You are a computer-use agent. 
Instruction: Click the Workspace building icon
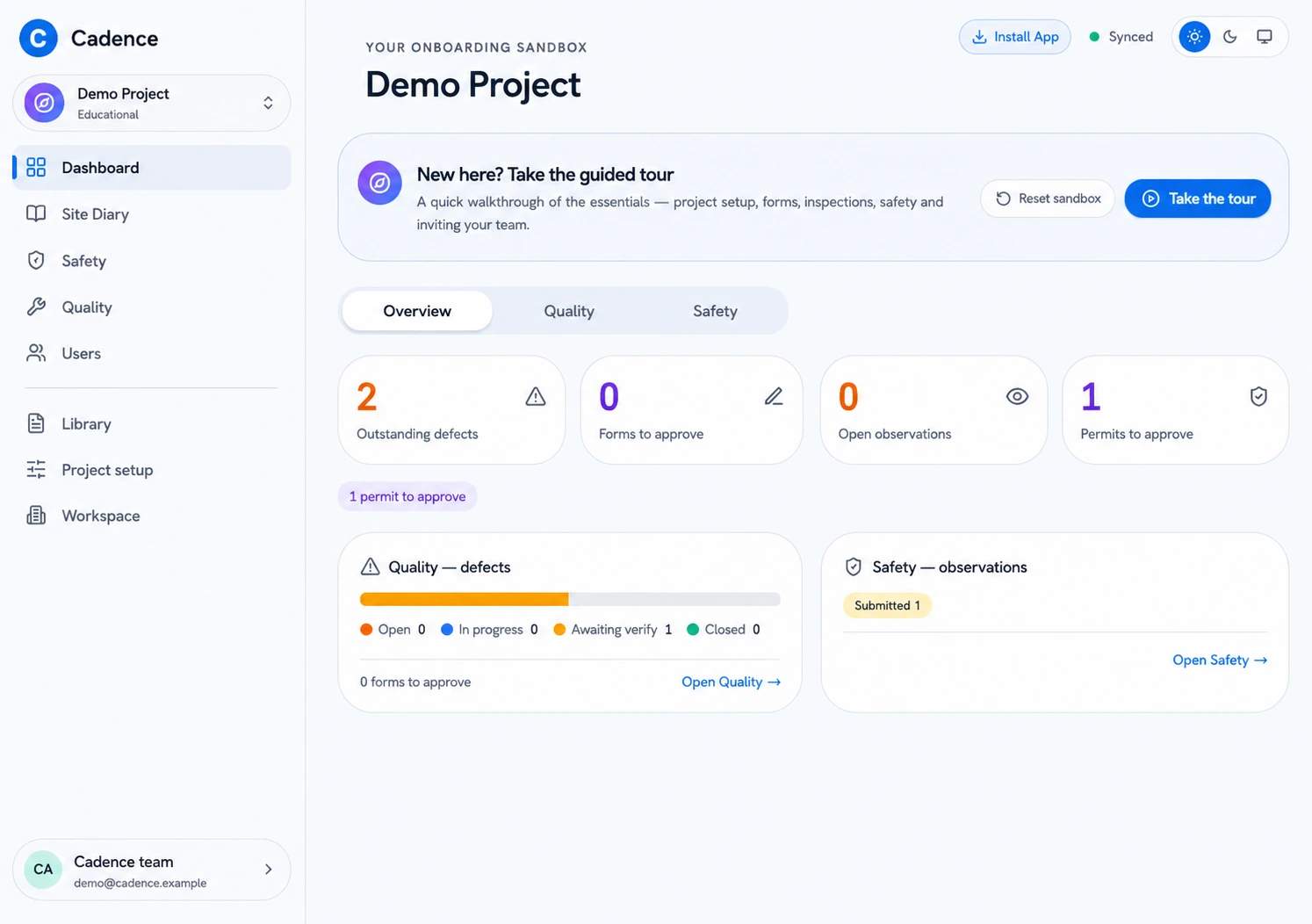click(x=36, y=516)
